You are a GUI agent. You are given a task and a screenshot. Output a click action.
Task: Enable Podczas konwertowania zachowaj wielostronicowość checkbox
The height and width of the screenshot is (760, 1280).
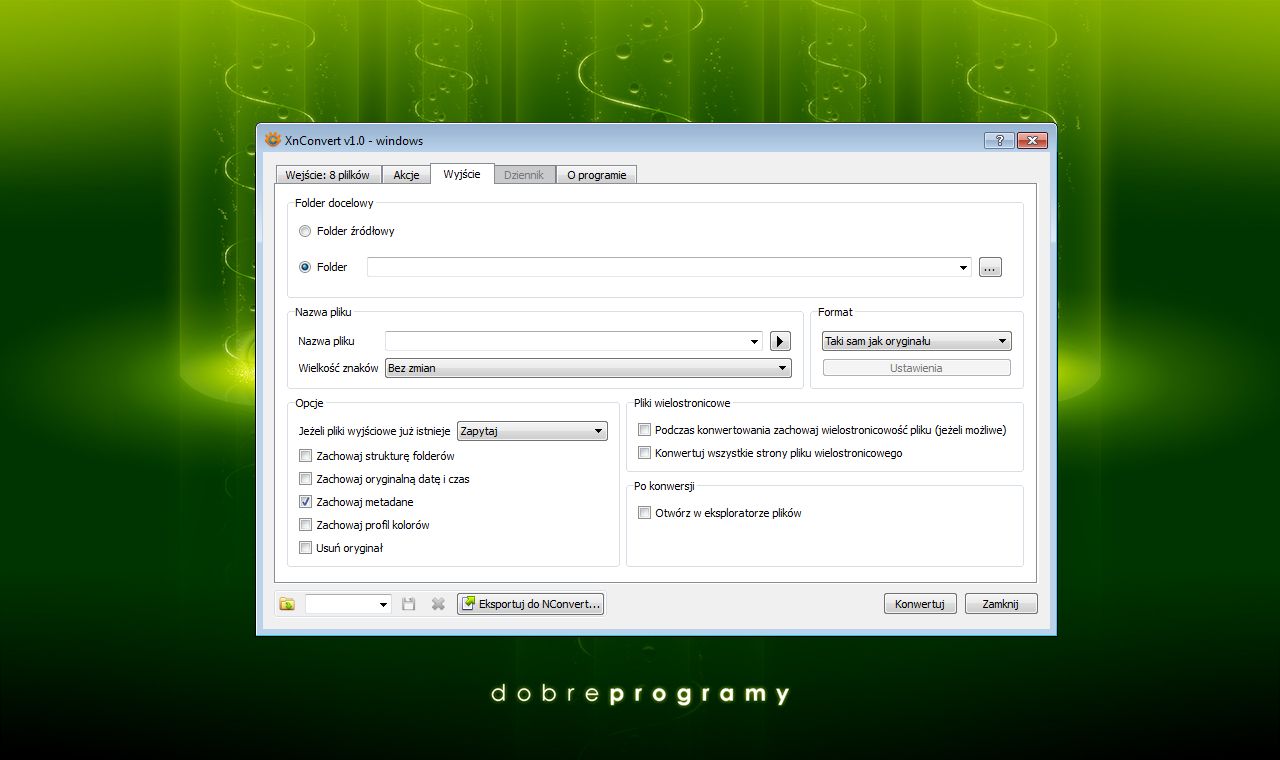tap(645, 430)
